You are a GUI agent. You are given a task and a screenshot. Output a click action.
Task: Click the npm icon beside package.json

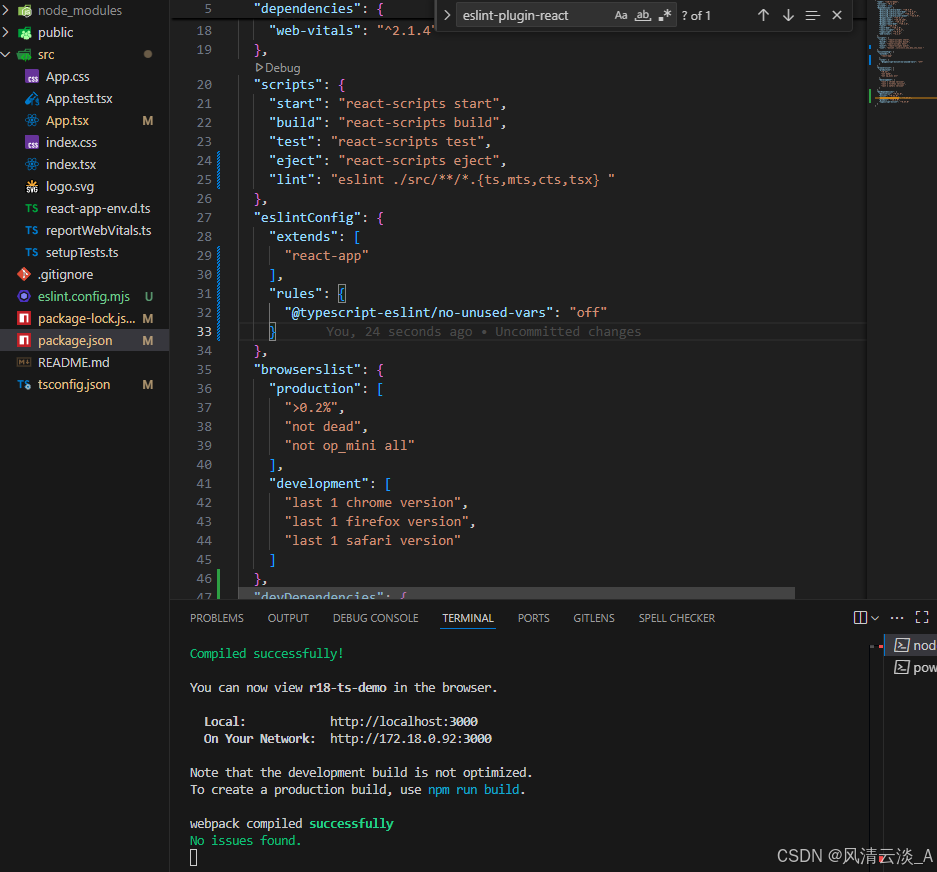(24, 341)
